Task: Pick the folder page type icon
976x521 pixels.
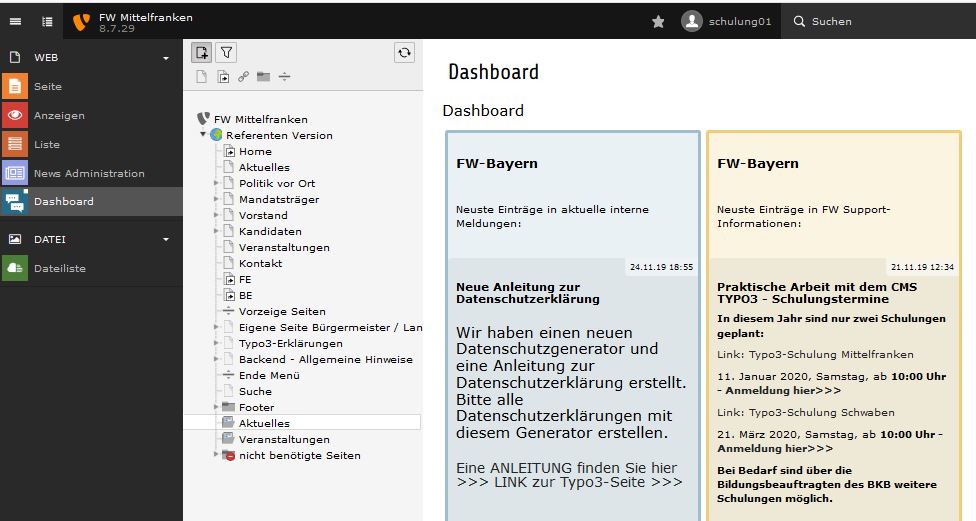Action: [264, 77]
